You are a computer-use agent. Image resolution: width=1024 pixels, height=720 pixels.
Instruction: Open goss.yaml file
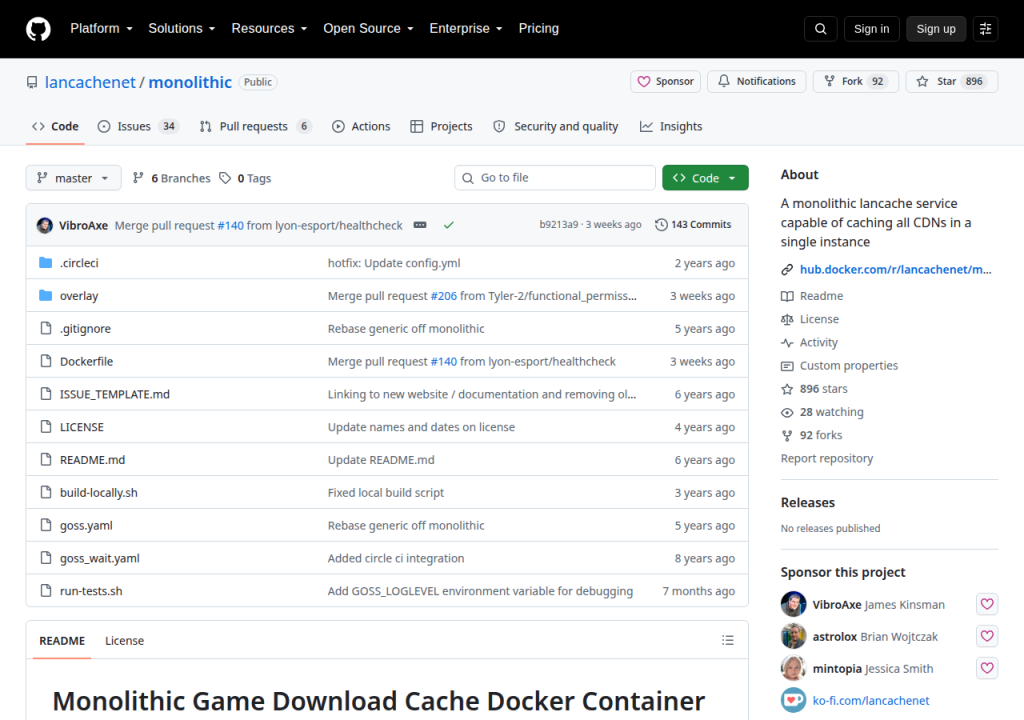coord(86,525)
